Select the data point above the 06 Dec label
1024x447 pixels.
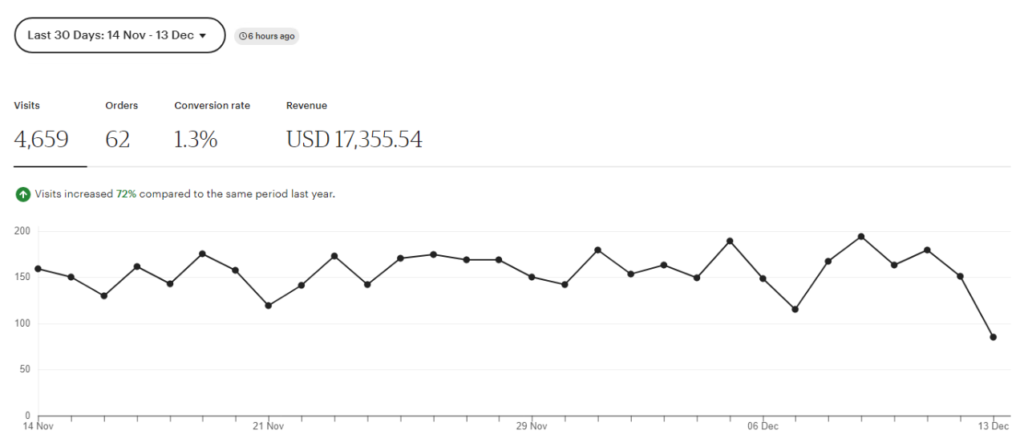click(762, 278)
